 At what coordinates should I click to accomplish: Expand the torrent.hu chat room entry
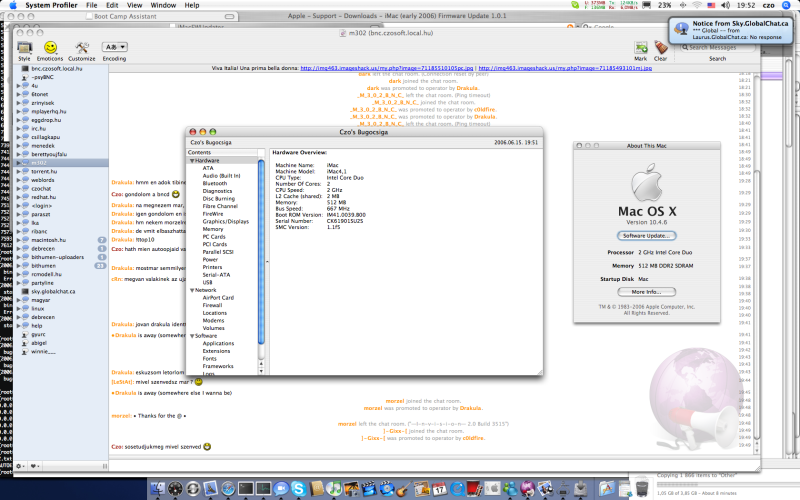click(18, 171)
